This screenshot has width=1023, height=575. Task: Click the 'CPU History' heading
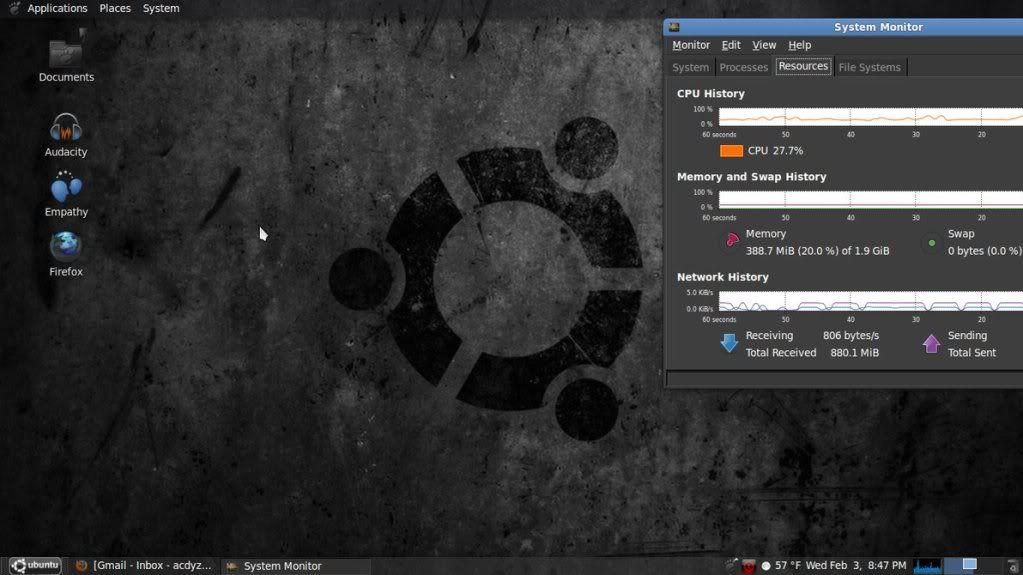click(x=710, y=93)
